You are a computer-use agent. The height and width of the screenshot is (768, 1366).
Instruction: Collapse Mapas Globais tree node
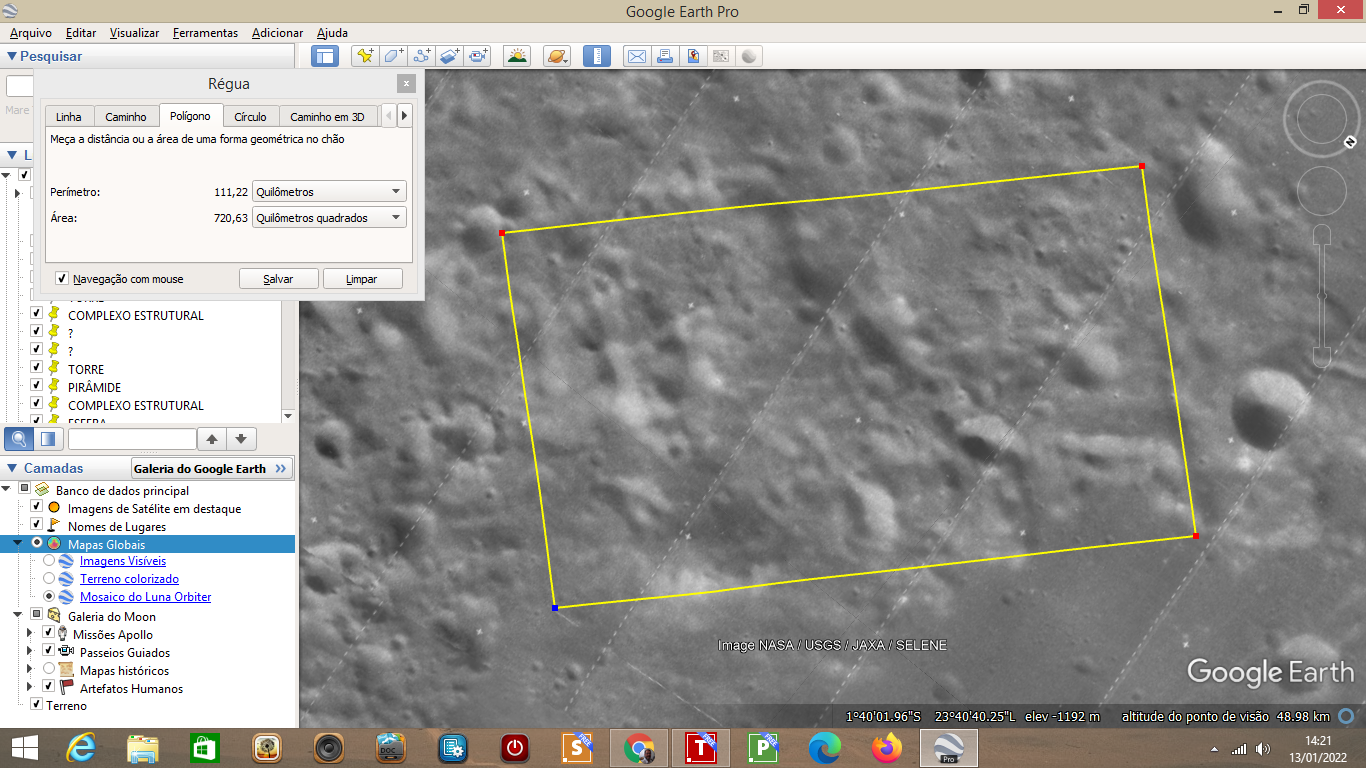[17, 543]
